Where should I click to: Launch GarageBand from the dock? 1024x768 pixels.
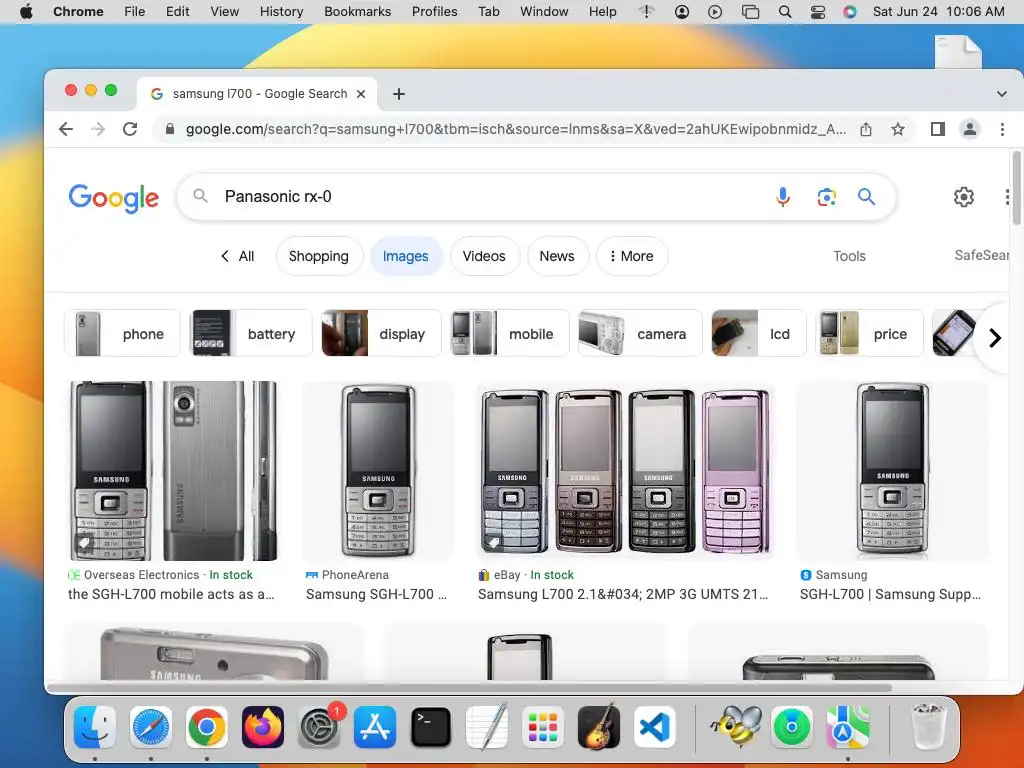click(x=599, y=727)
